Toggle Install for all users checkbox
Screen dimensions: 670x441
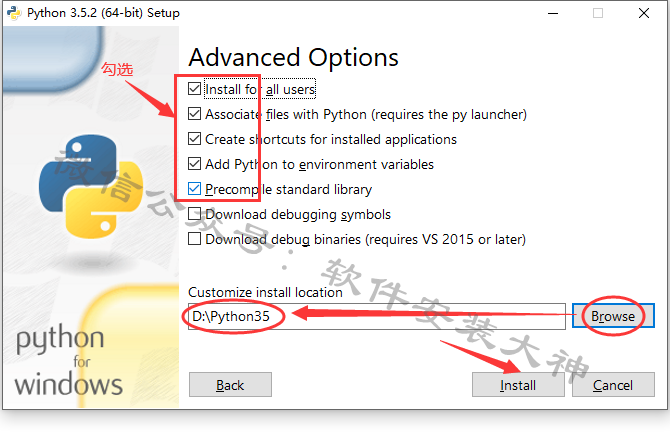[x=194, y=89]
